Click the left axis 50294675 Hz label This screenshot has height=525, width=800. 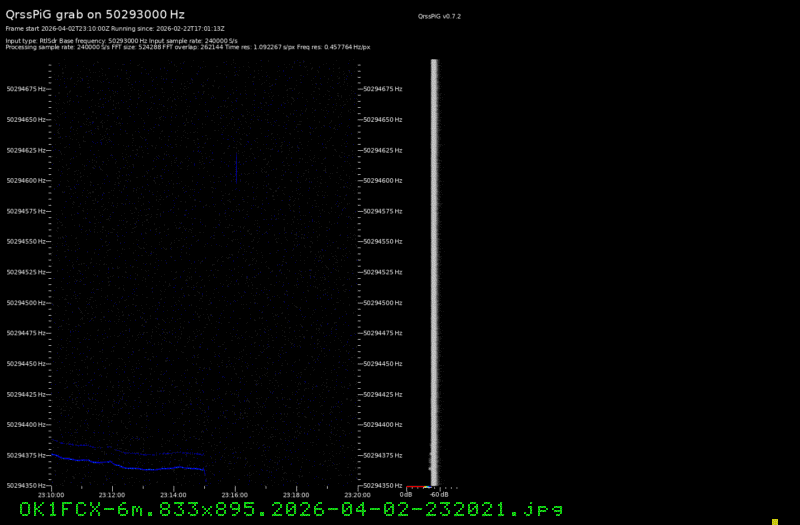(26, 89)
